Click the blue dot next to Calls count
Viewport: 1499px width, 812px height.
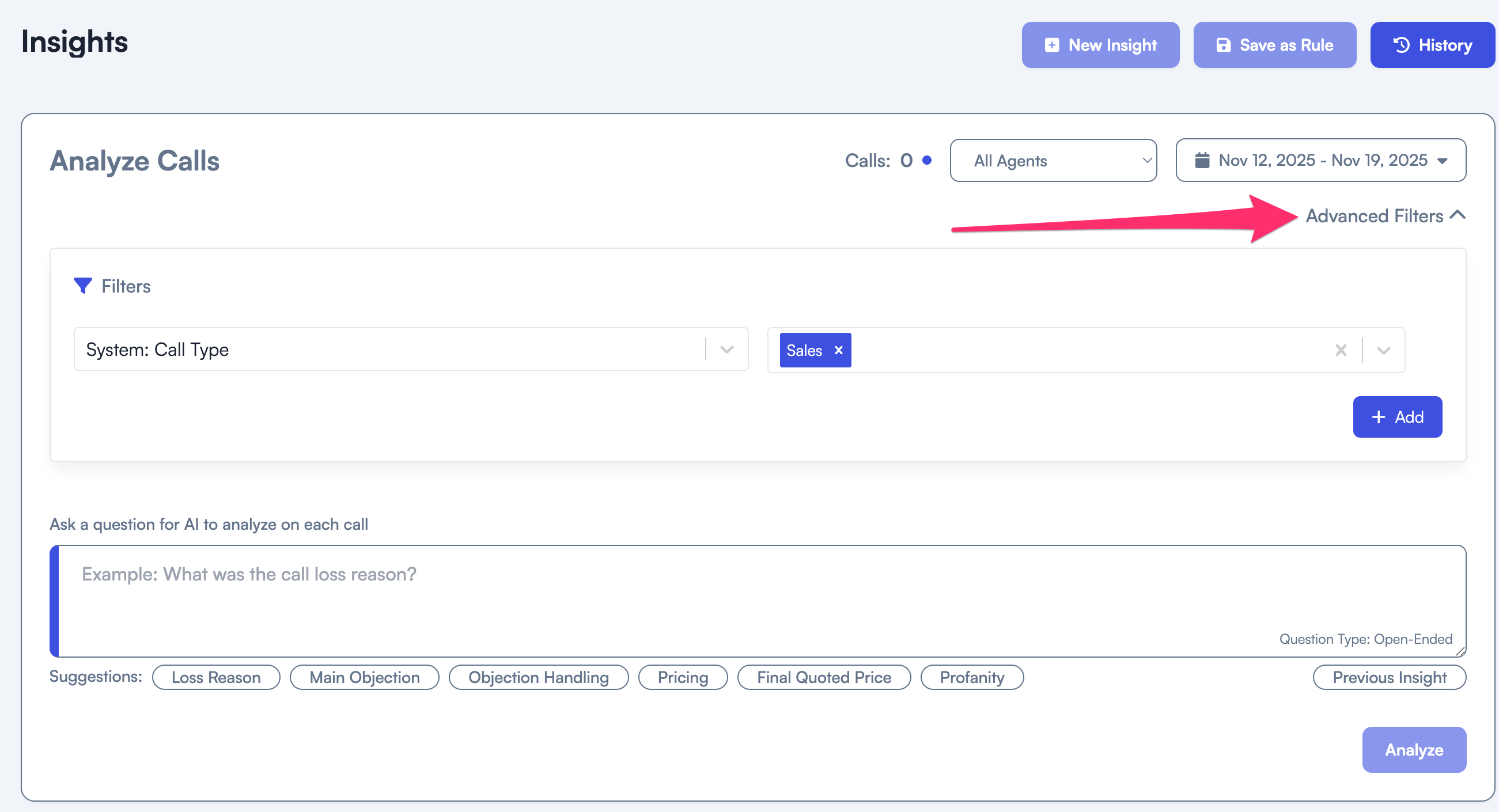[x=927, y=160]
